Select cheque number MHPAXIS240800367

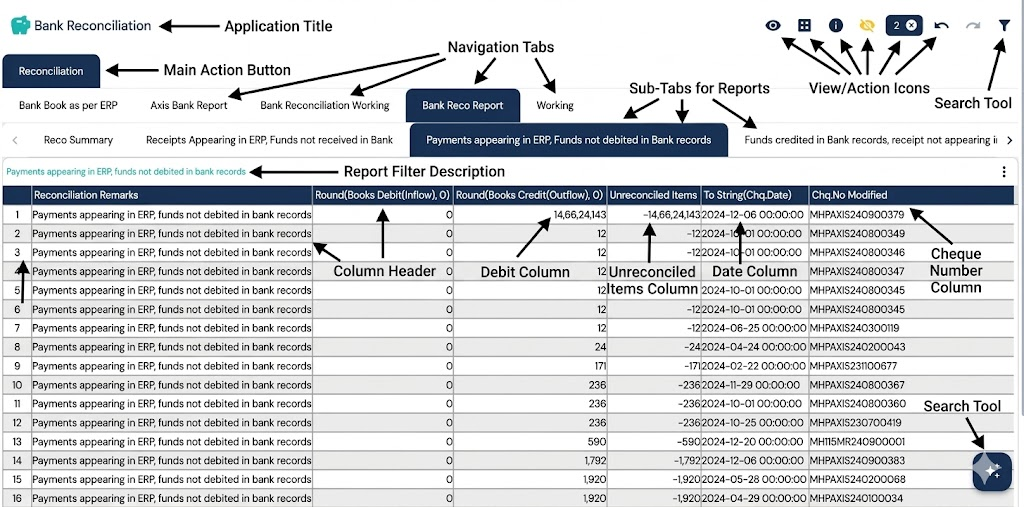coord(857,385)
